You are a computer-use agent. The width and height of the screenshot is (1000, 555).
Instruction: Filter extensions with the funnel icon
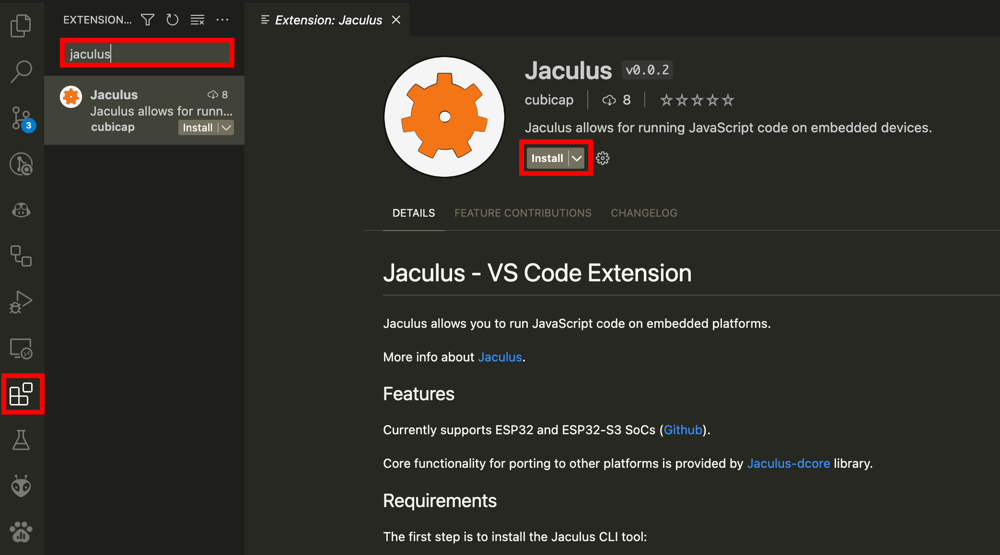[147, 20]
